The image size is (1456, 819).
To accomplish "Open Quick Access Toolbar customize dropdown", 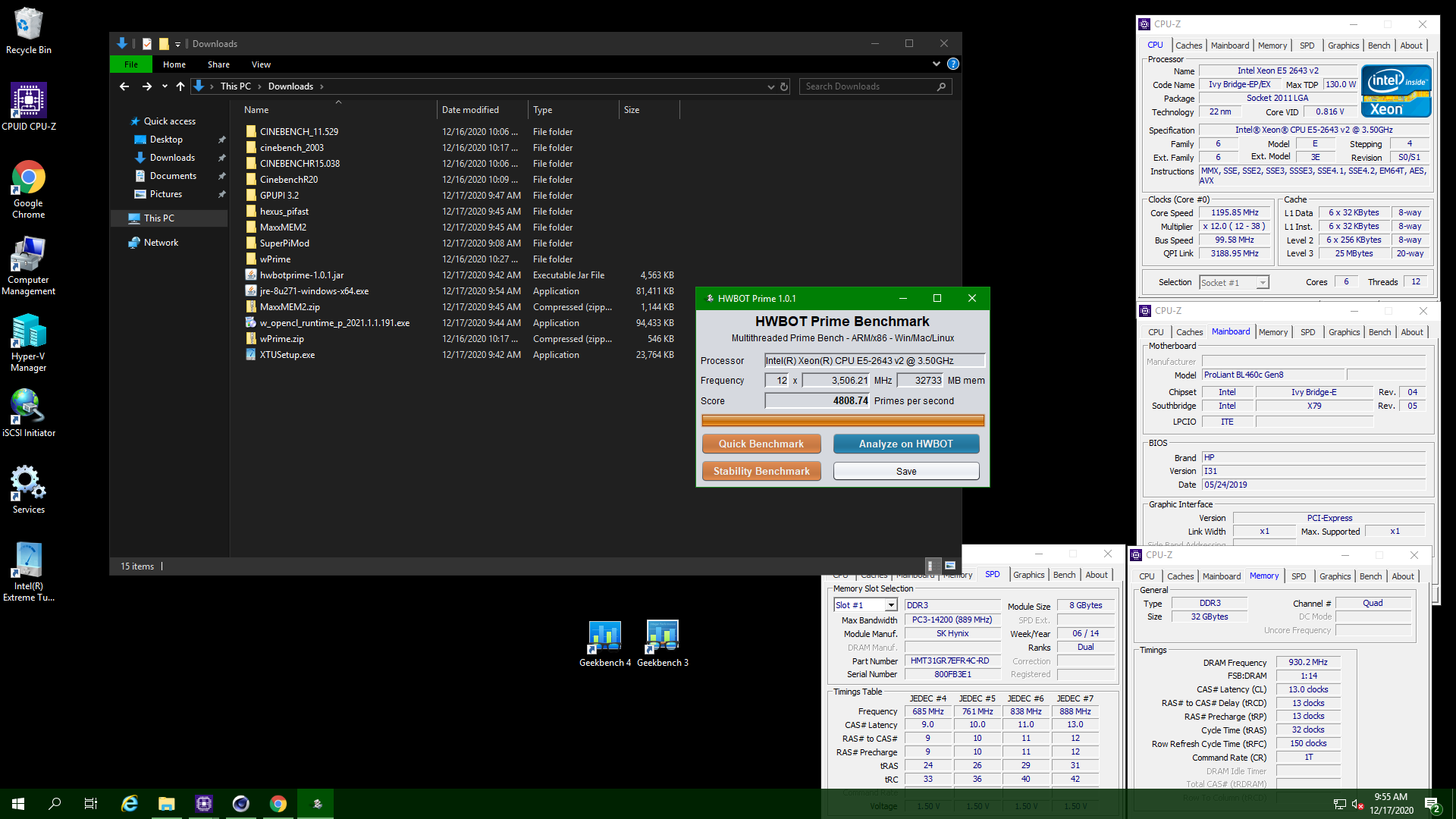I will coord(177,44).
